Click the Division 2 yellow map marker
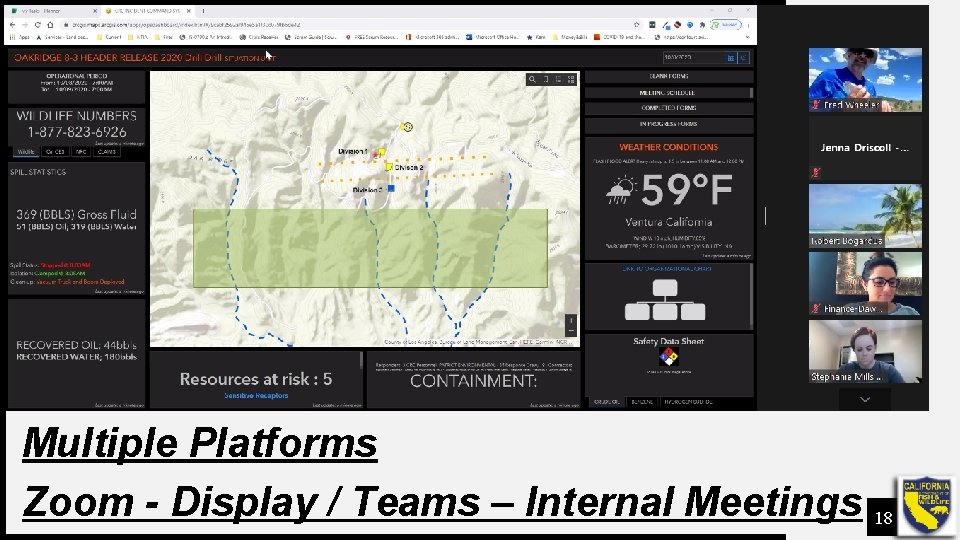960x540 pixels. click(x=389, y=167)
